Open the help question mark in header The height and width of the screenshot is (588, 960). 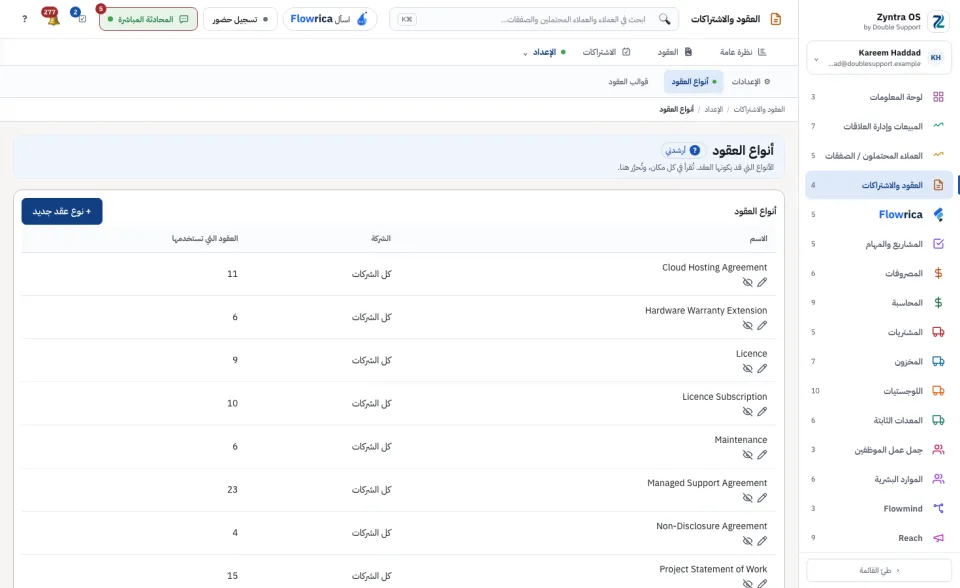click(x=24, y=19)
